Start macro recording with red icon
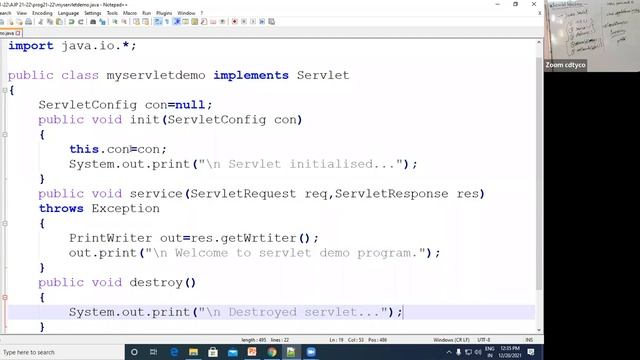Screen dimensions: 640x360 click(x=234, y=22)
